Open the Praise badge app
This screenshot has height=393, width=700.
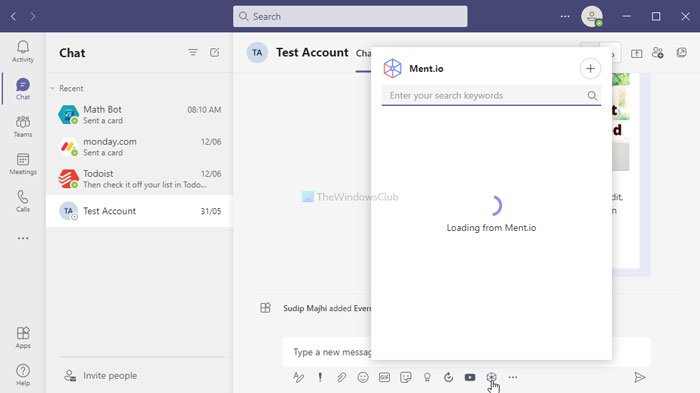point(427,377)
